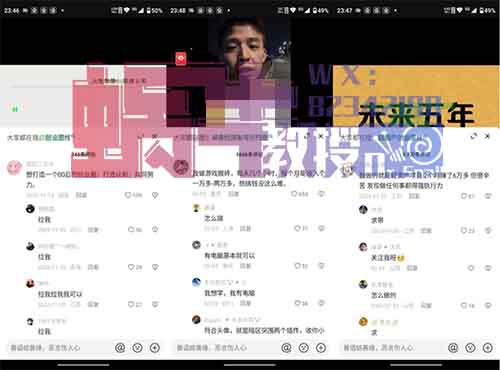The height and width of the screenshot is (370, 500).
Task: Tap the @ mention icon in right screenshot
Action: (x=453, y=348)
